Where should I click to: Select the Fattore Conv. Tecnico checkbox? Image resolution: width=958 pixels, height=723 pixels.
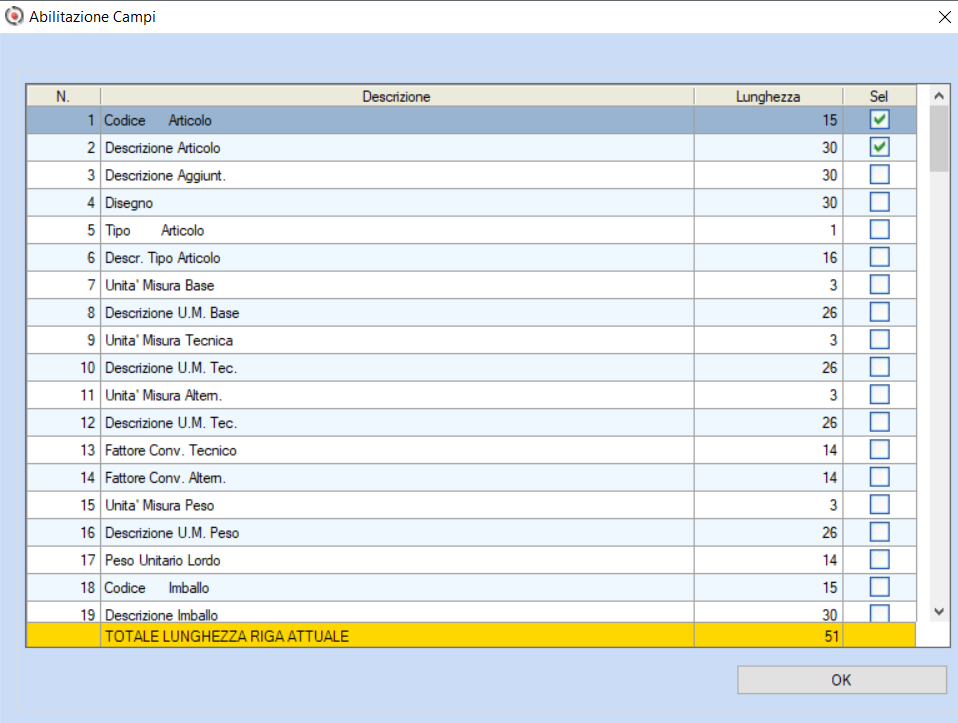[879, 450]
